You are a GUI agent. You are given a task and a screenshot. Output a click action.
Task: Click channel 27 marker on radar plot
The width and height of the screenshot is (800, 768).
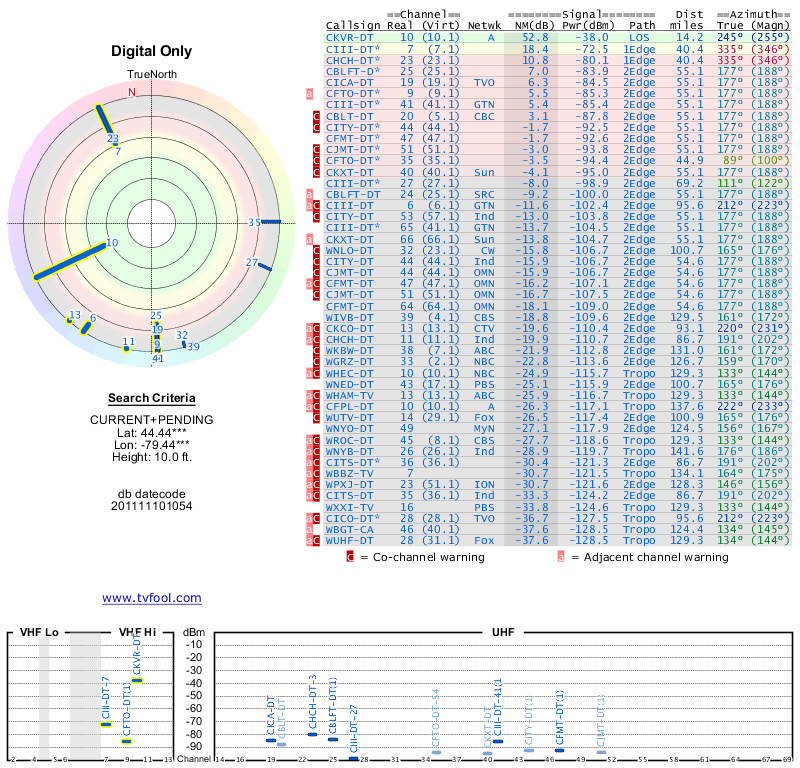(265, 266)
